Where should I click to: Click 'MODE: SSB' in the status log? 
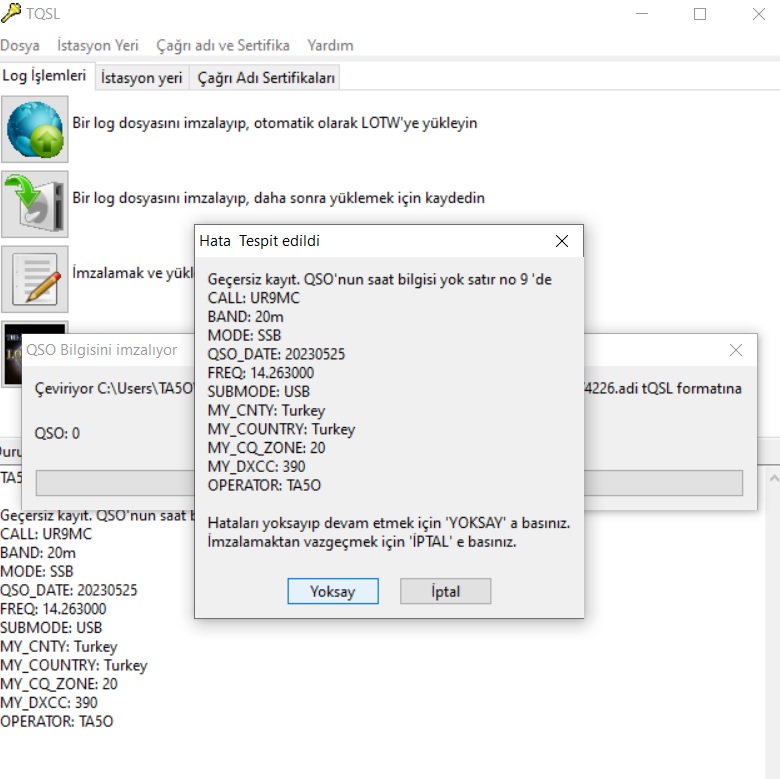pyautogui.click(x=37, y=571)
